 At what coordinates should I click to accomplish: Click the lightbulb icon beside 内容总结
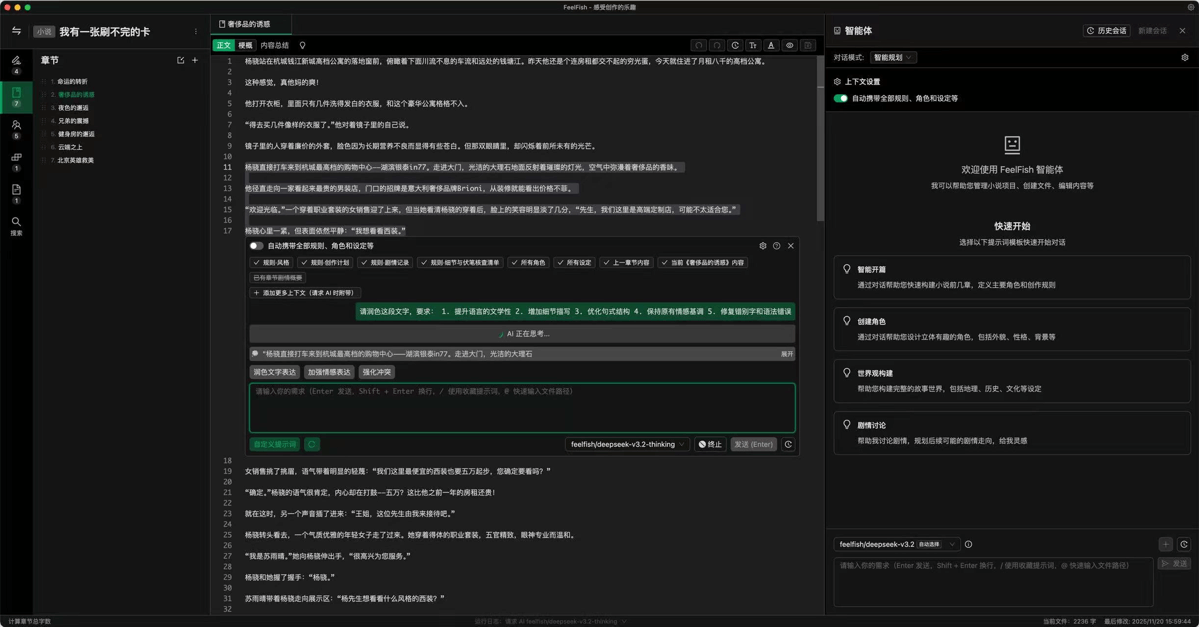tap(303, 45)
